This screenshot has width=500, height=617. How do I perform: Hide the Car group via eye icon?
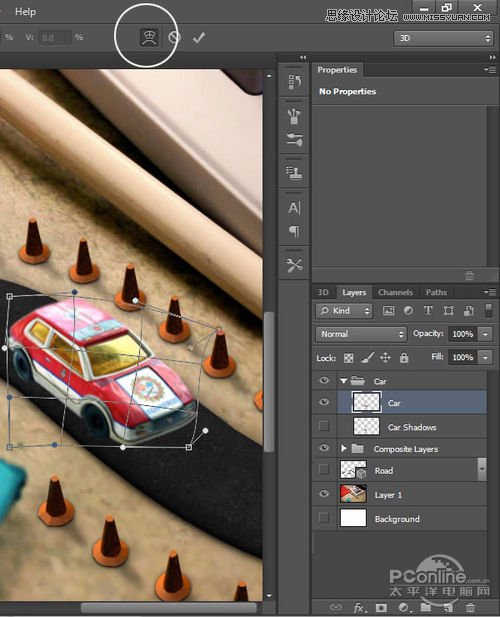pos(324,381)
